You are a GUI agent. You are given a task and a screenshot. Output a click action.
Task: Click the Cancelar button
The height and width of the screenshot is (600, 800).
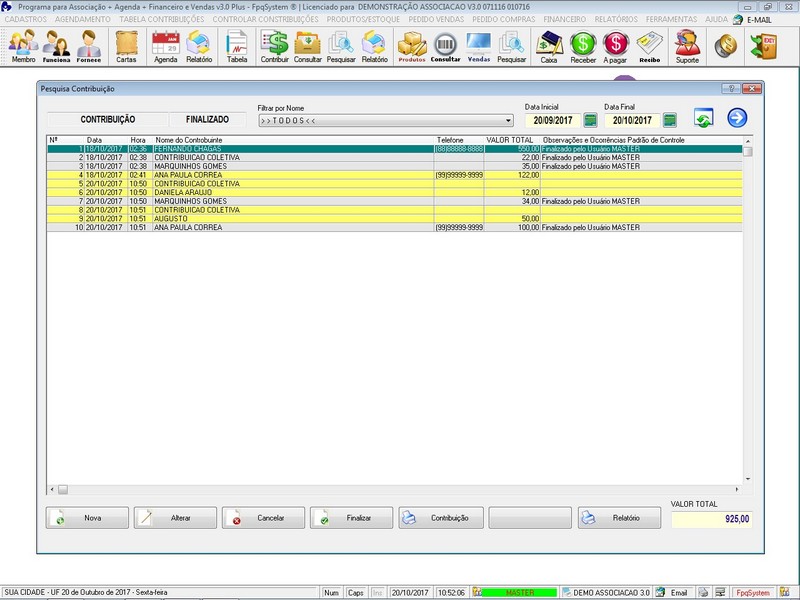263,518
